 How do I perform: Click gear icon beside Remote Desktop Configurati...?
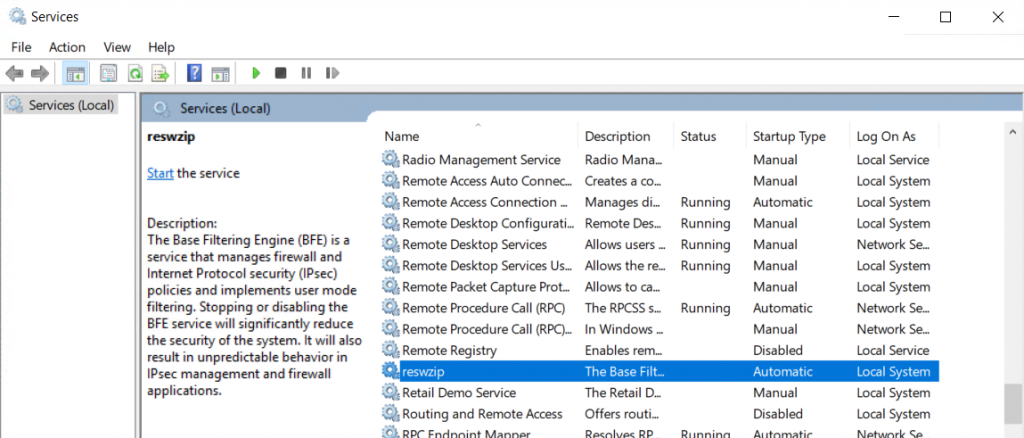coord(391,223)
